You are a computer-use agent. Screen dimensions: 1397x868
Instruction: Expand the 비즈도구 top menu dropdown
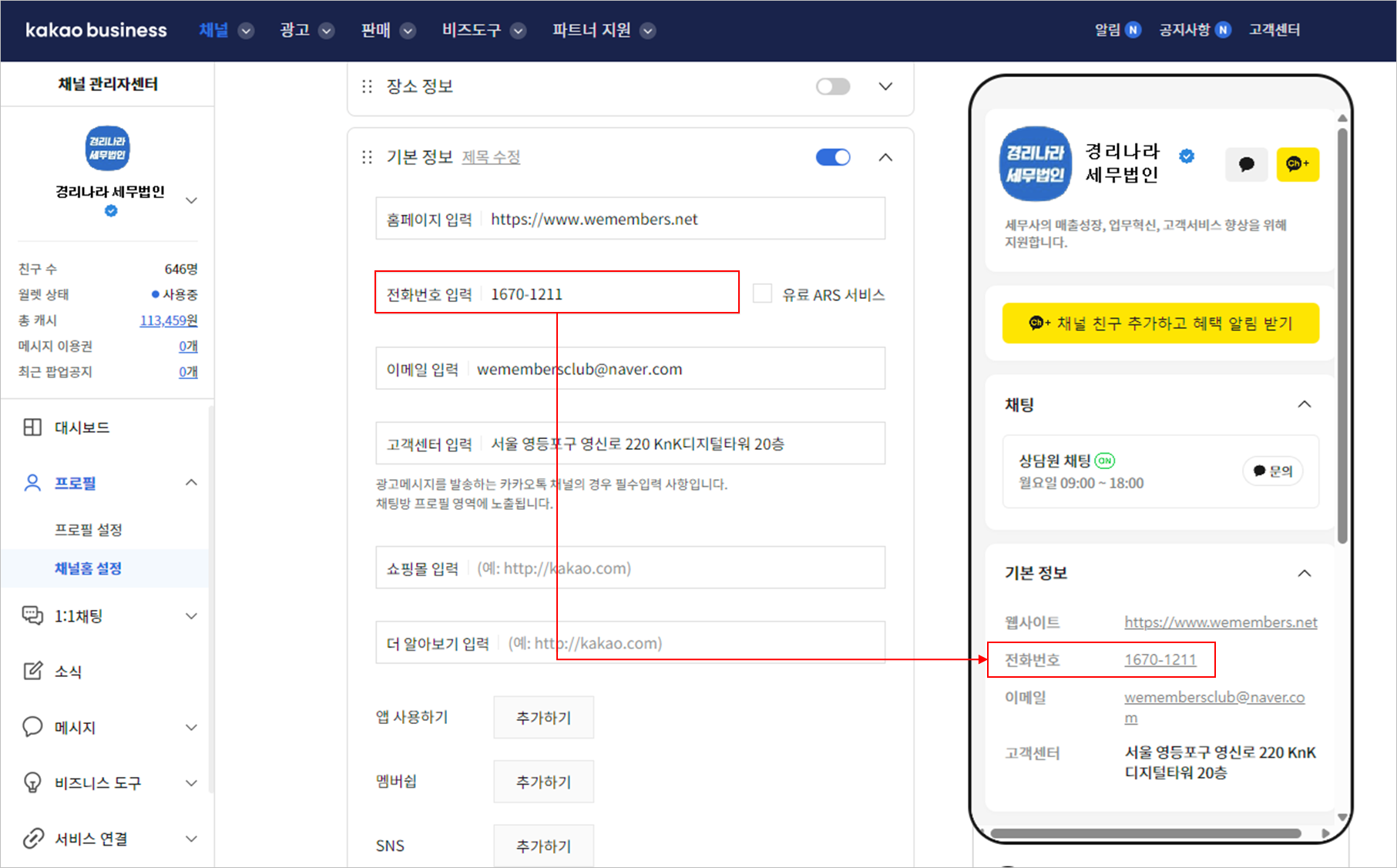pos(519,31)
